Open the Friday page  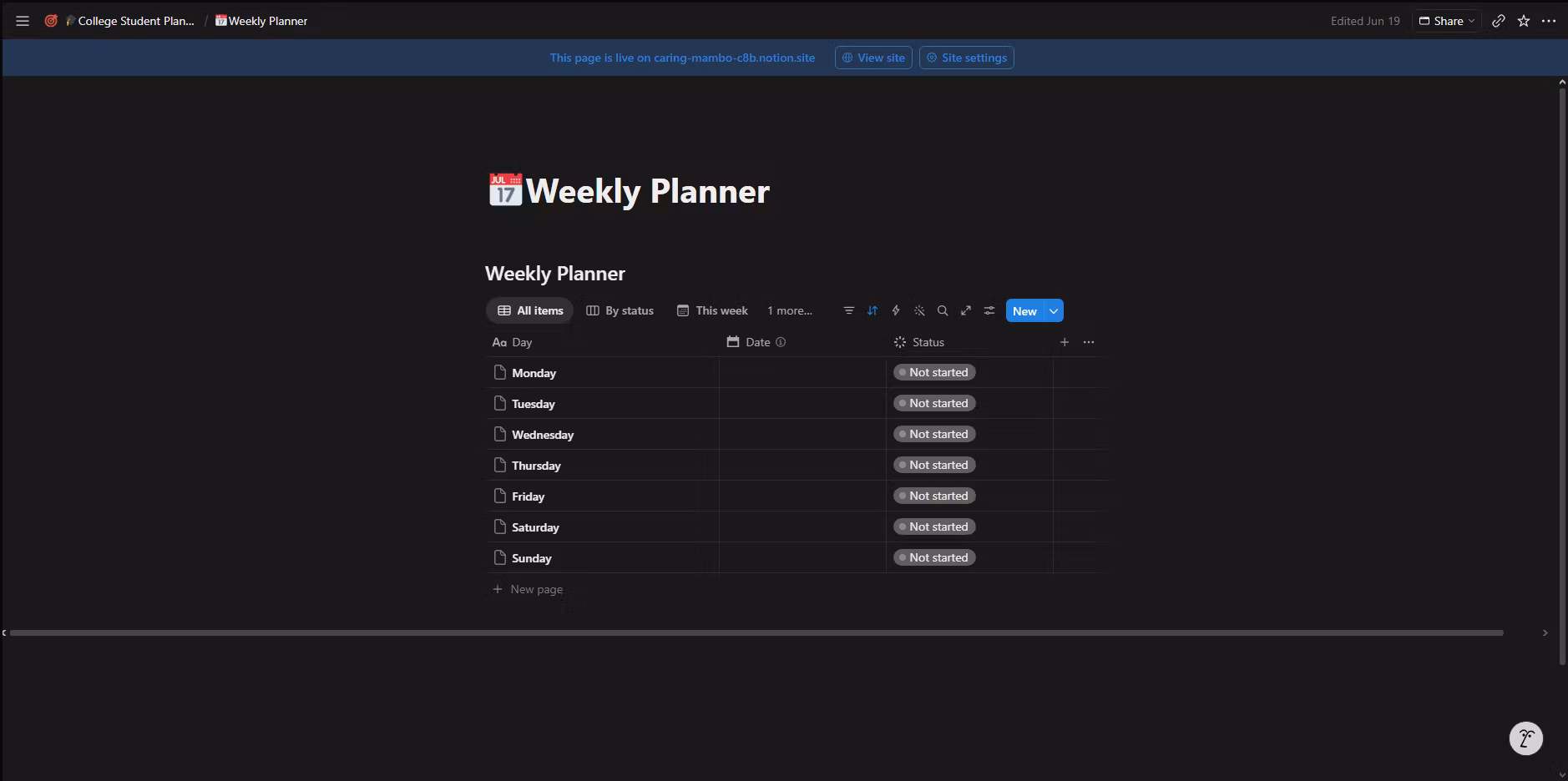pyautogui.click(x=528, y=496)
